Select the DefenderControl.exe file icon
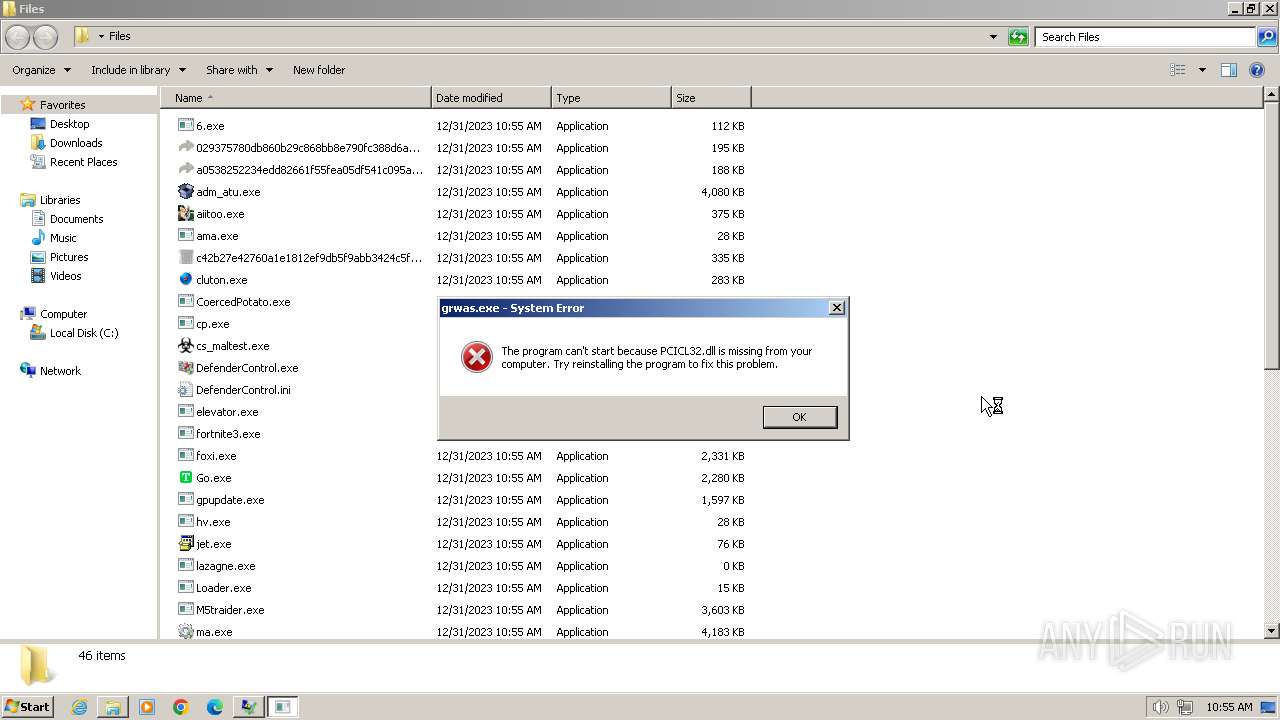Image resolution: width=1280 pixels, height=720 pixels. coord(185,368)
